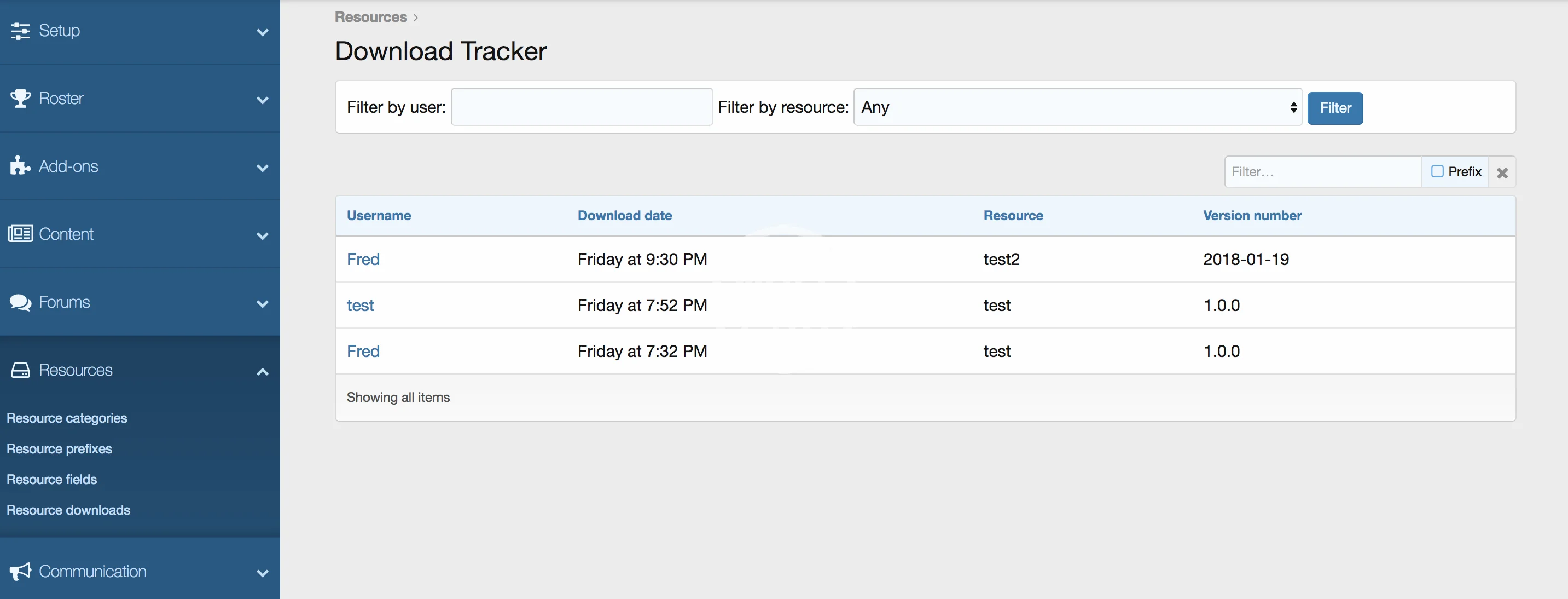Click the Resources drive icon
The width and height of the screenshot is (1568, 599).
coord(20,370)
